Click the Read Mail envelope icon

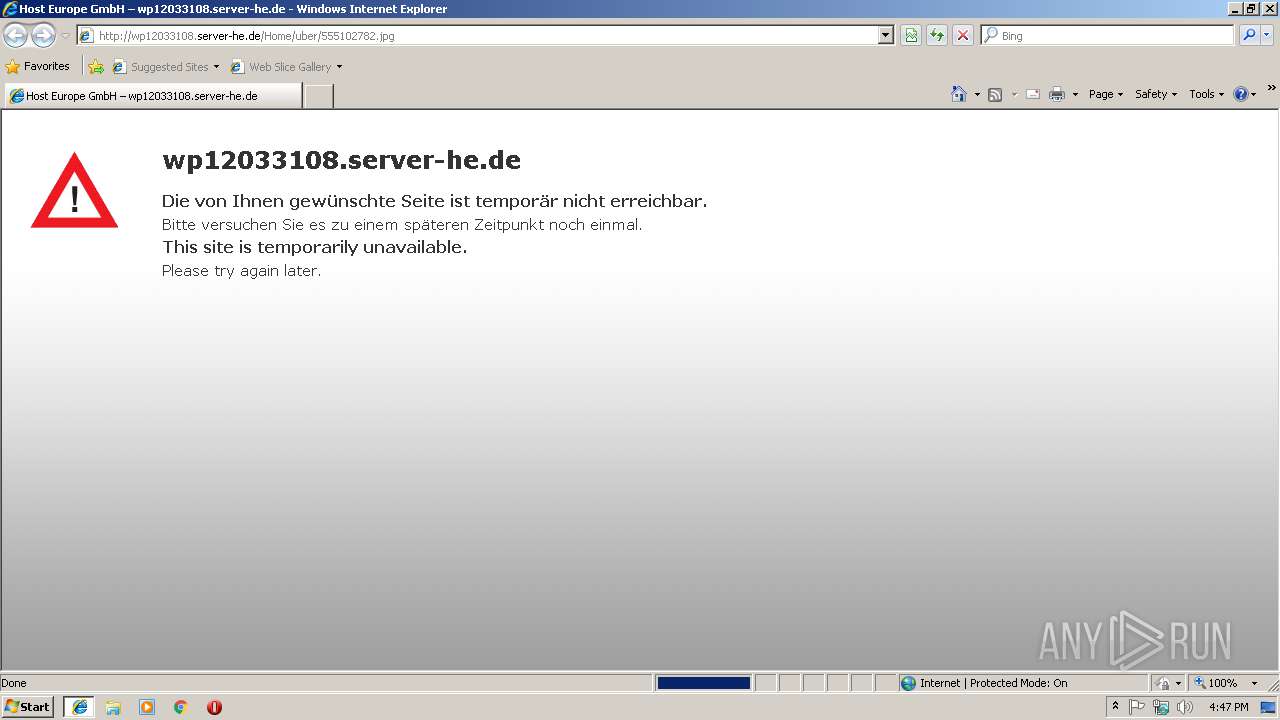[x=1033, y=94]
